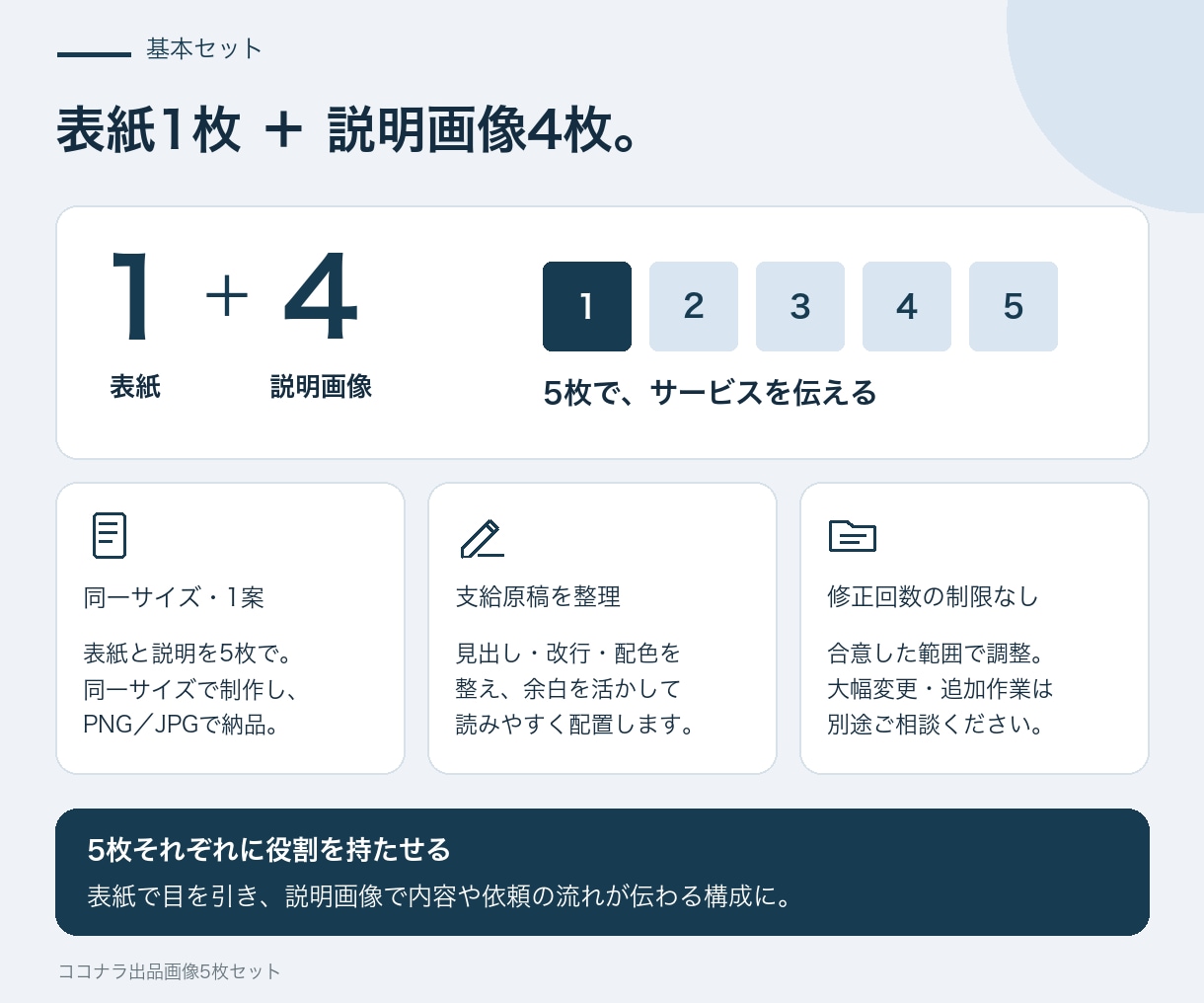Click the large numeral 4 above 説明画像
The image size is (1204, 1003).
[321, 296]
